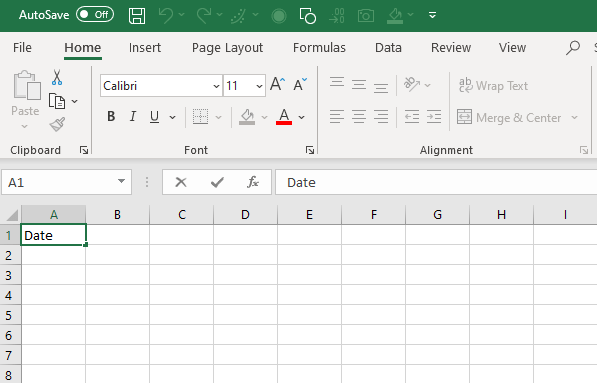Click the camera screenshot icon
Image resolution: width=597 pixels, height=383 pixels.
point(366,16)
